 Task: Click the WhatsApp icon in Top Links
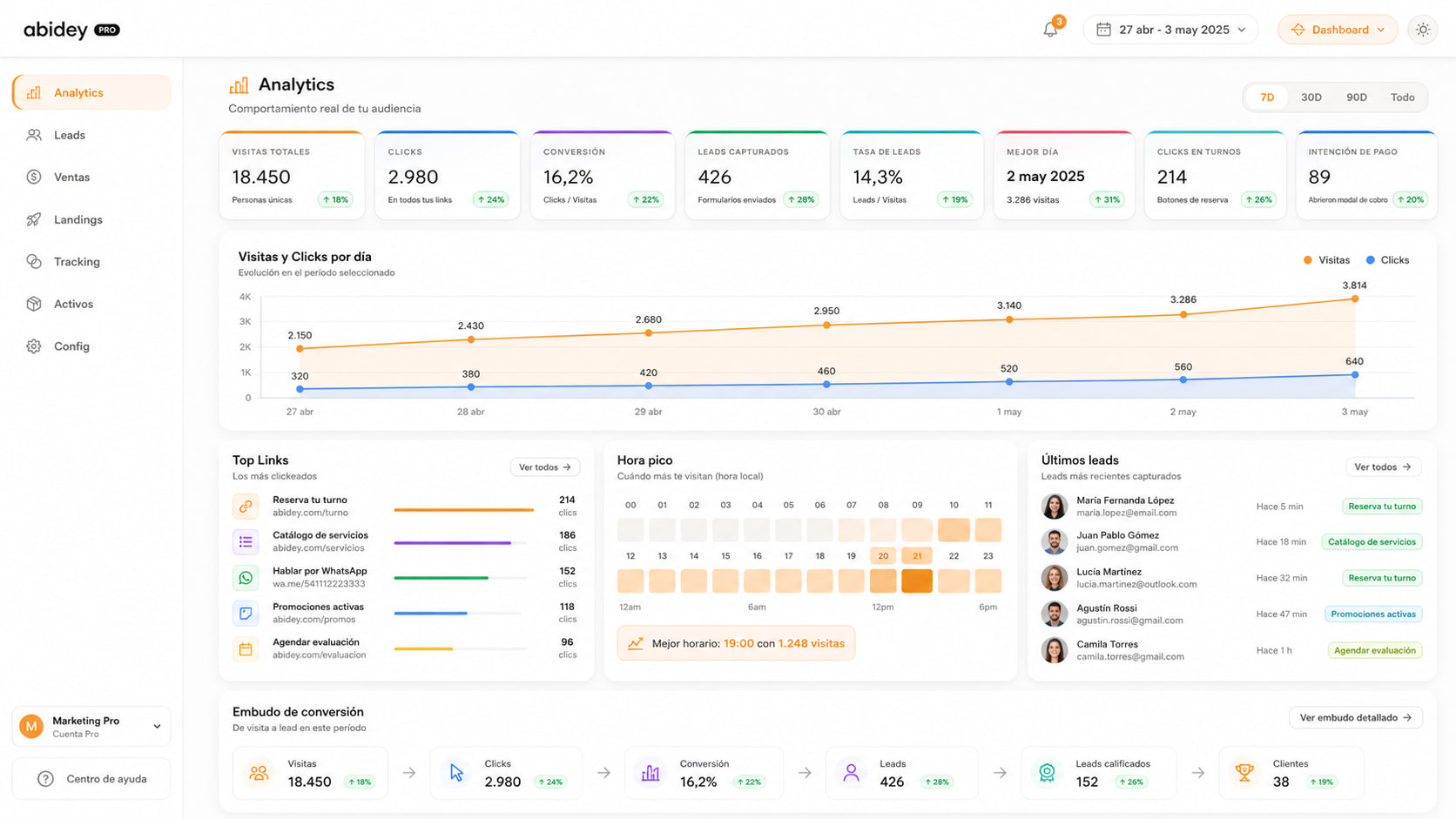pos(246,577)
